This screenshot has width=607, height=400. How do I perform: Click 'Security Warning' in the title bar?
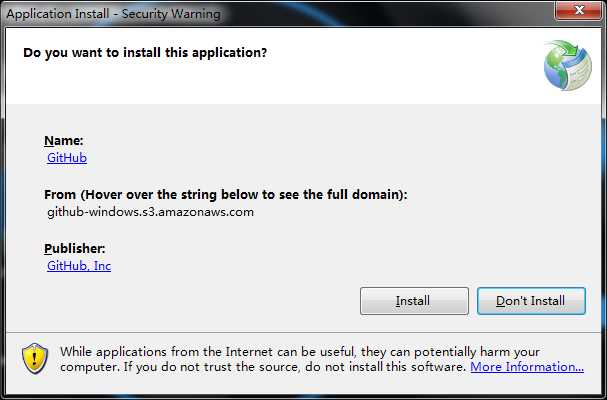coord(171,14)
